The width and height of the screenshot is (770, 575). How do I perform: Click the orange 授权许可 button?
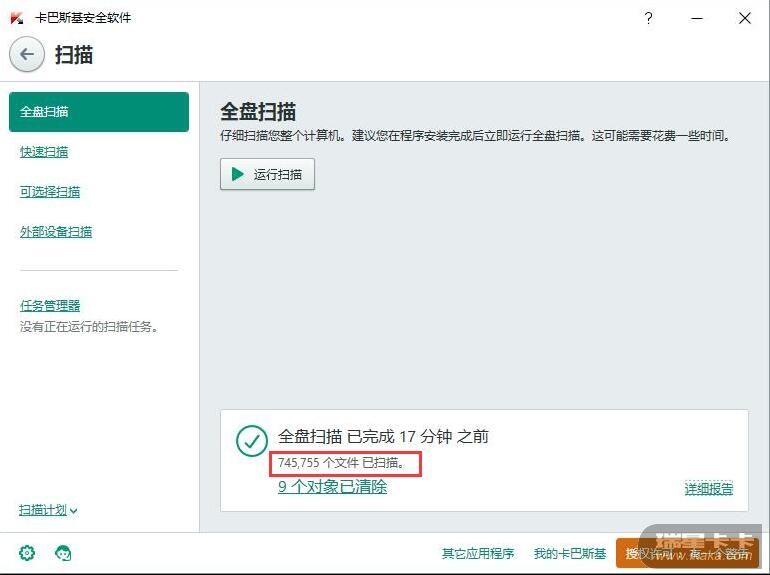(688, 553)
